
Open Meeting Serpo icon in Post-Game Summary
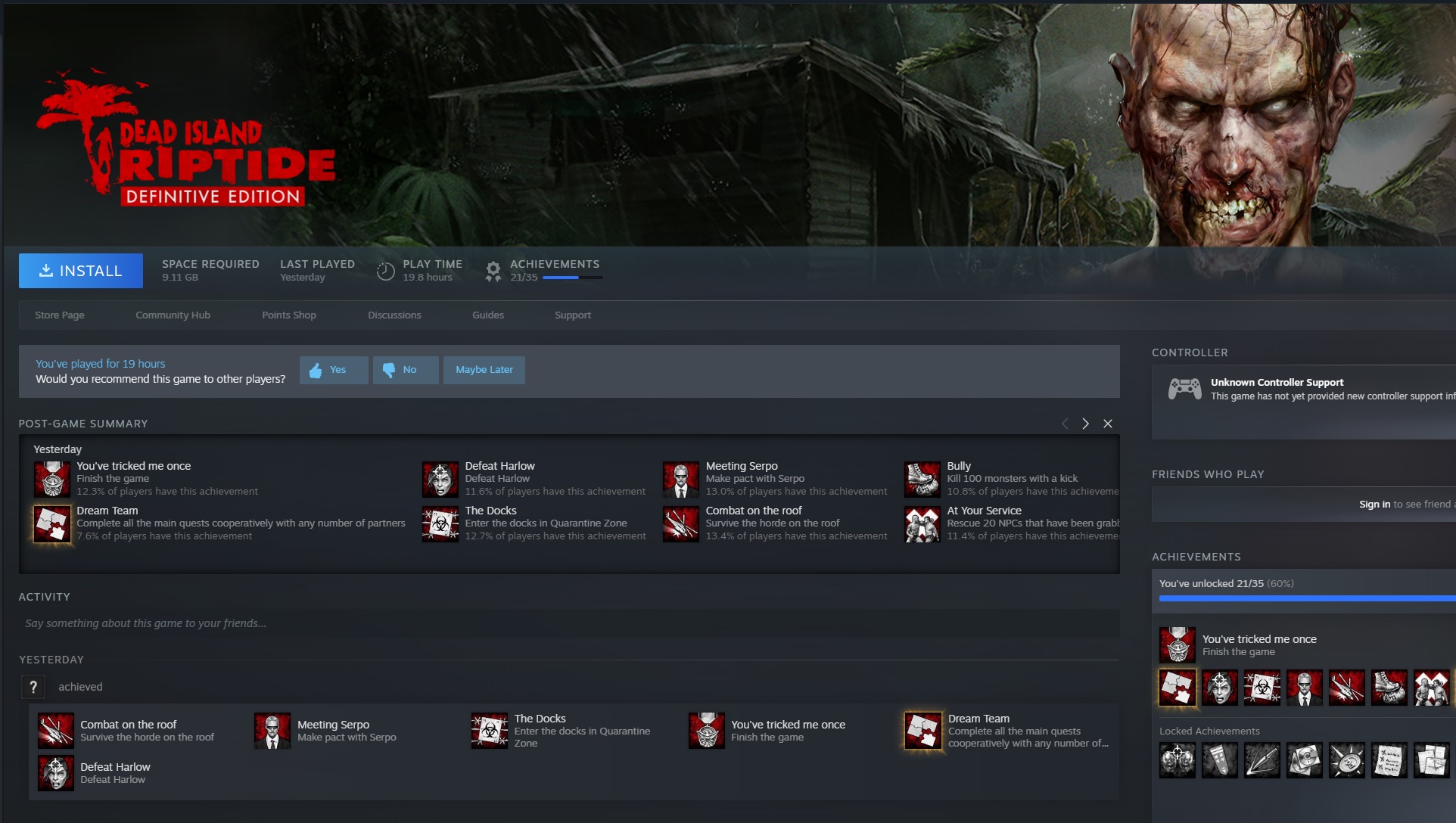(x=681, y=479)
